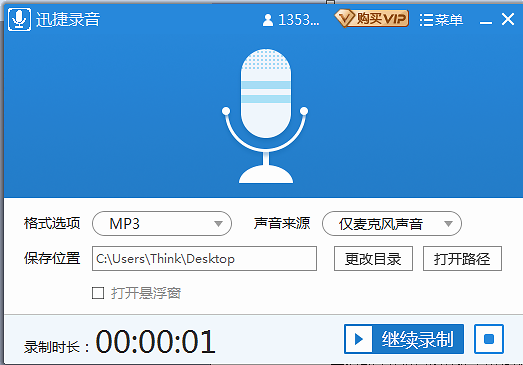
Task: Expand the 声音来源 仅麦克风声音 dropdown
Action: click(x=392, y=224)
